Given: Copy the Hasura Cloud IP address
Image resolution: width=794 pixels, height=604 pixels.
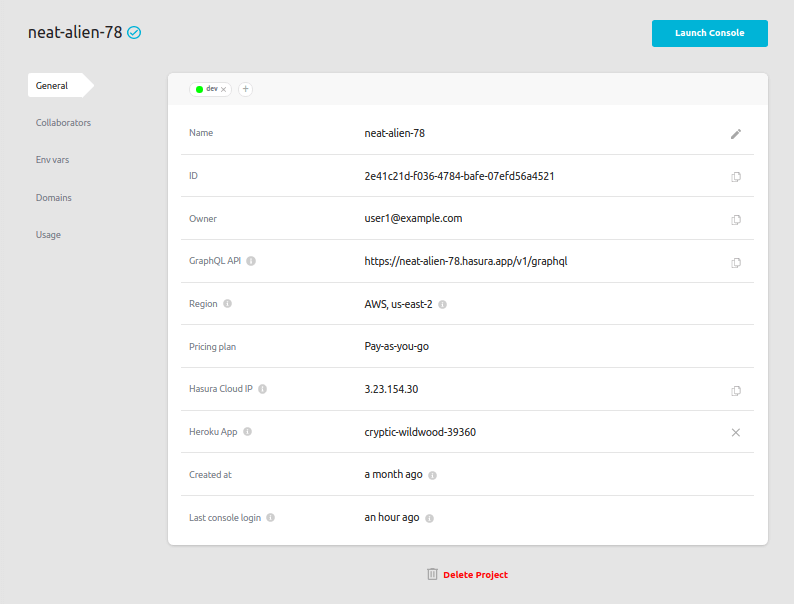Looking at the screenshot, I should (736, 391).
